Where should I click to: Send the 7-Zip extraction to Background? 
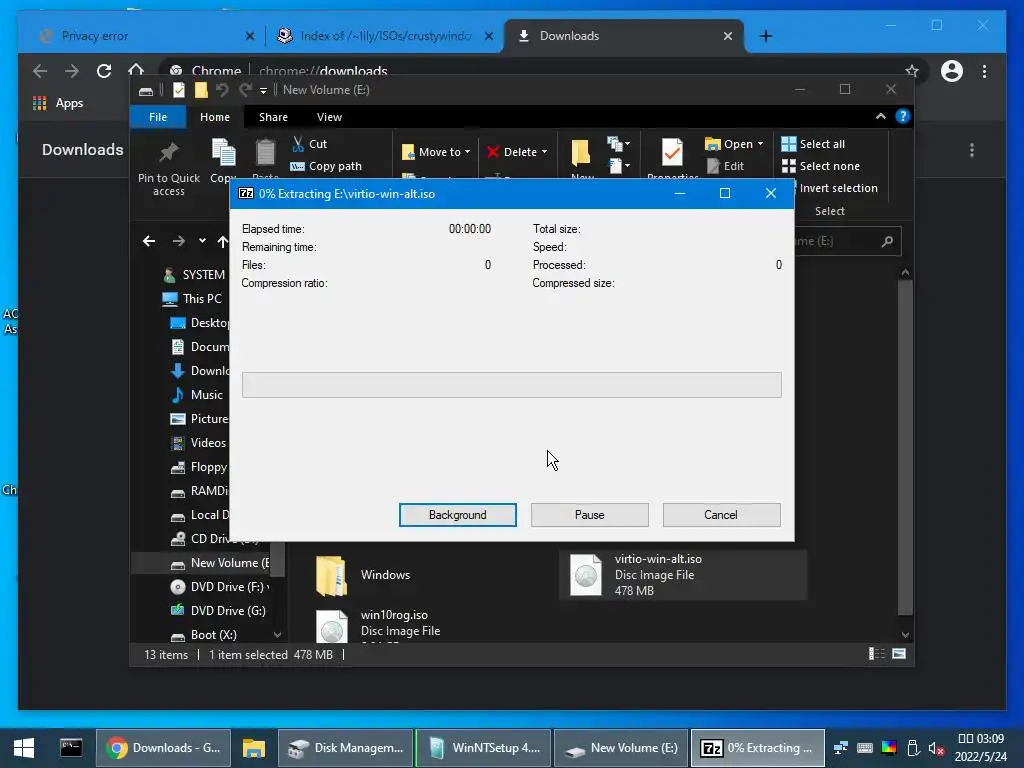click(457, 515)
